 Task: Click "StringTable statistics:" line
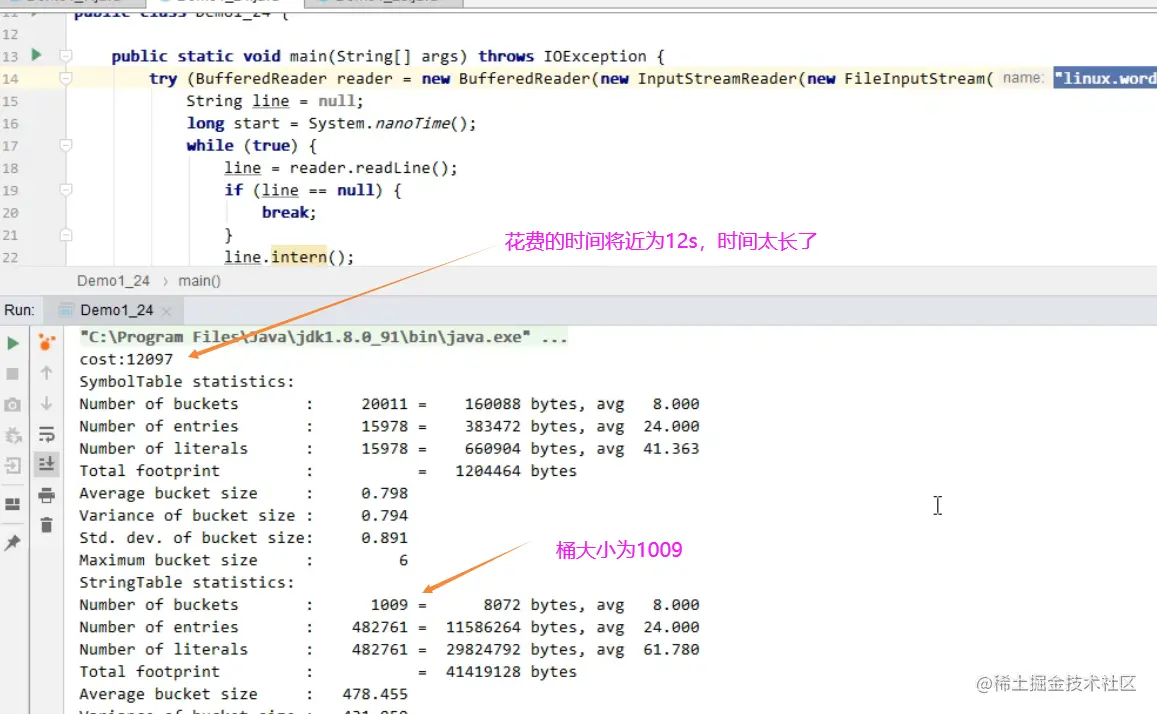(187, 583)
